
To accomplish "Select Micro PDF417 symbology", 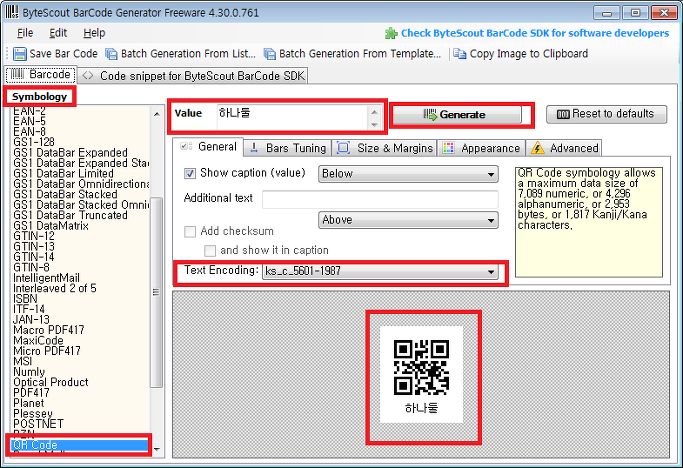I will (x=47, y=351).
